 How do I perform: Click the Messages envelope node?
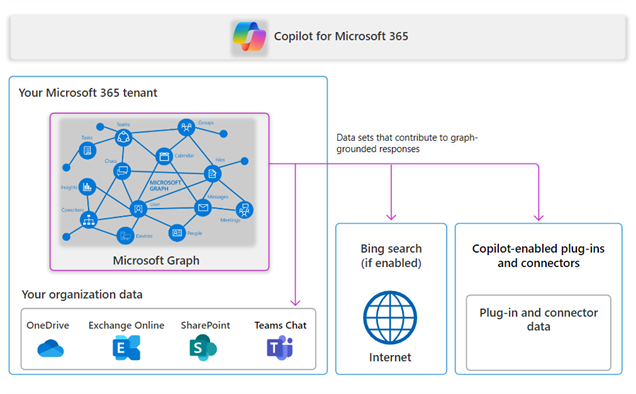(x=203, y=208)
